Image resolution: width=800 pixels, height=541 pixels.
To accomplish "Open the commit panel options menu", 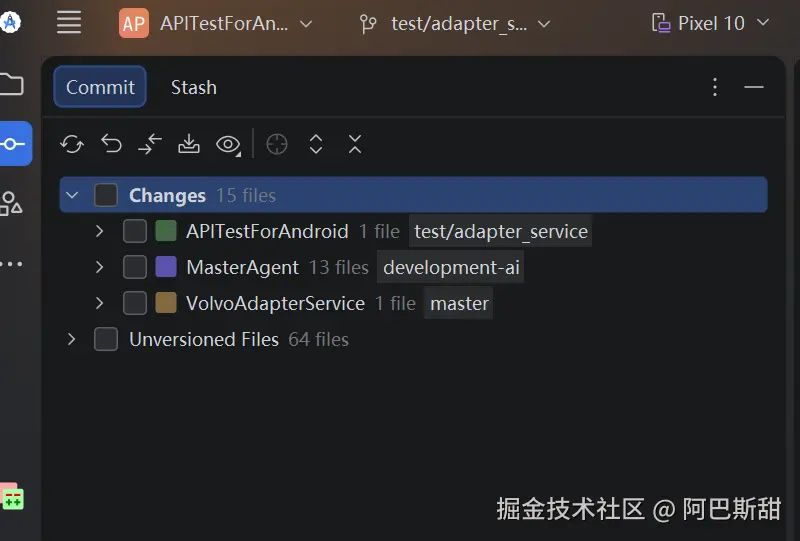I will [x=715, y=87].
